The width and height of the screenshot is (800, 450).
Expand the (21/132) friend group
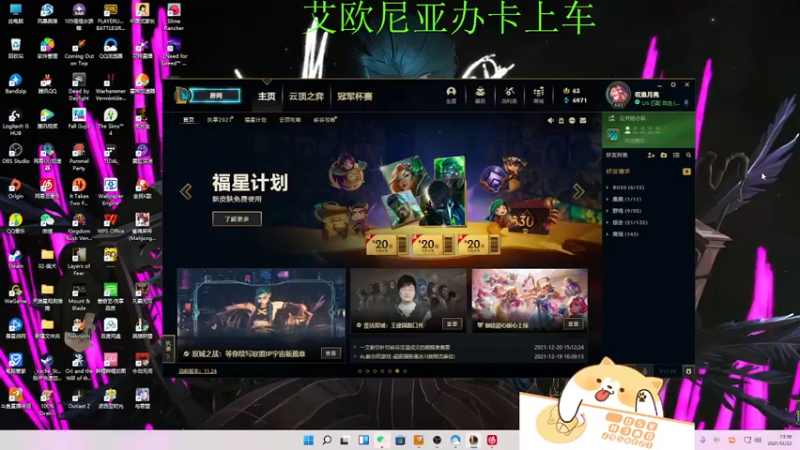pos(627,222)
